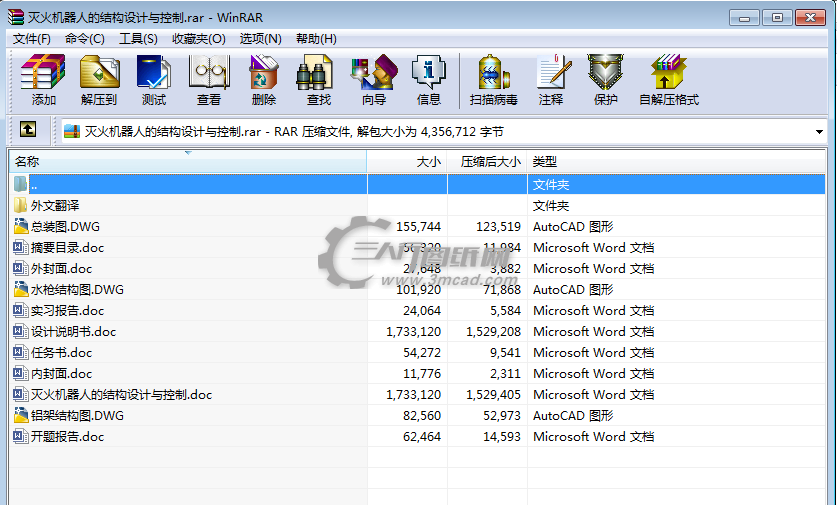Open the 查看 (View) toolbar icon
The height and width of the screenshot is (505, 837).
209,72
